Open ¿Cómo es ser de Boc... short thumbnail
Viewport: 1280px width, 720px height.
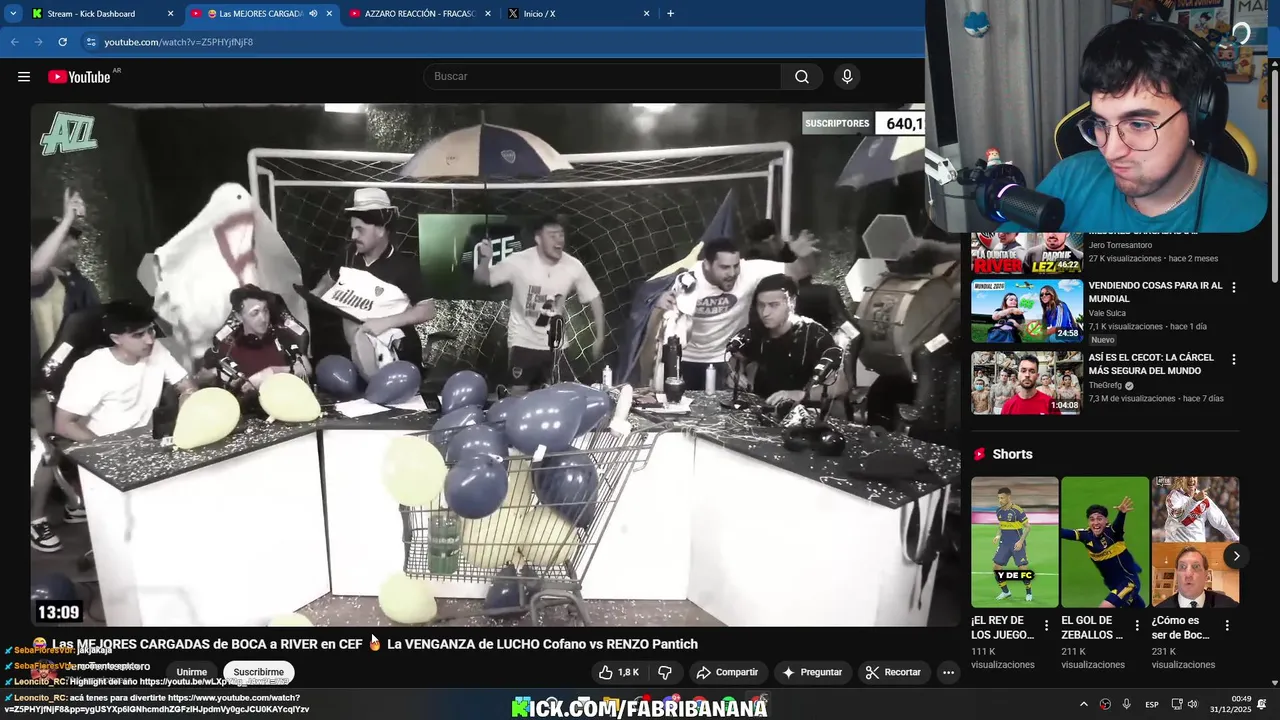pos(1195,542)
